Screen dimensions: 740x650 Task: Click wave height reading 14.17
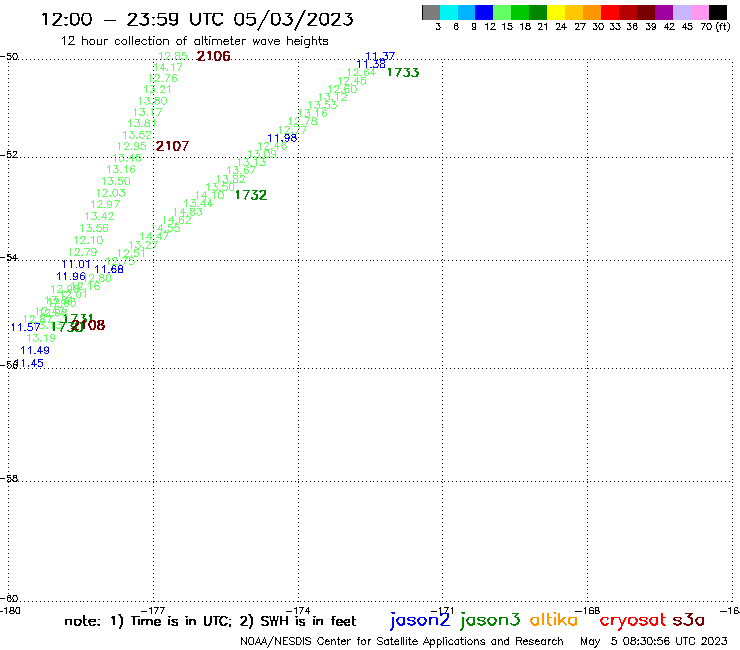click(x=168, y=68)
